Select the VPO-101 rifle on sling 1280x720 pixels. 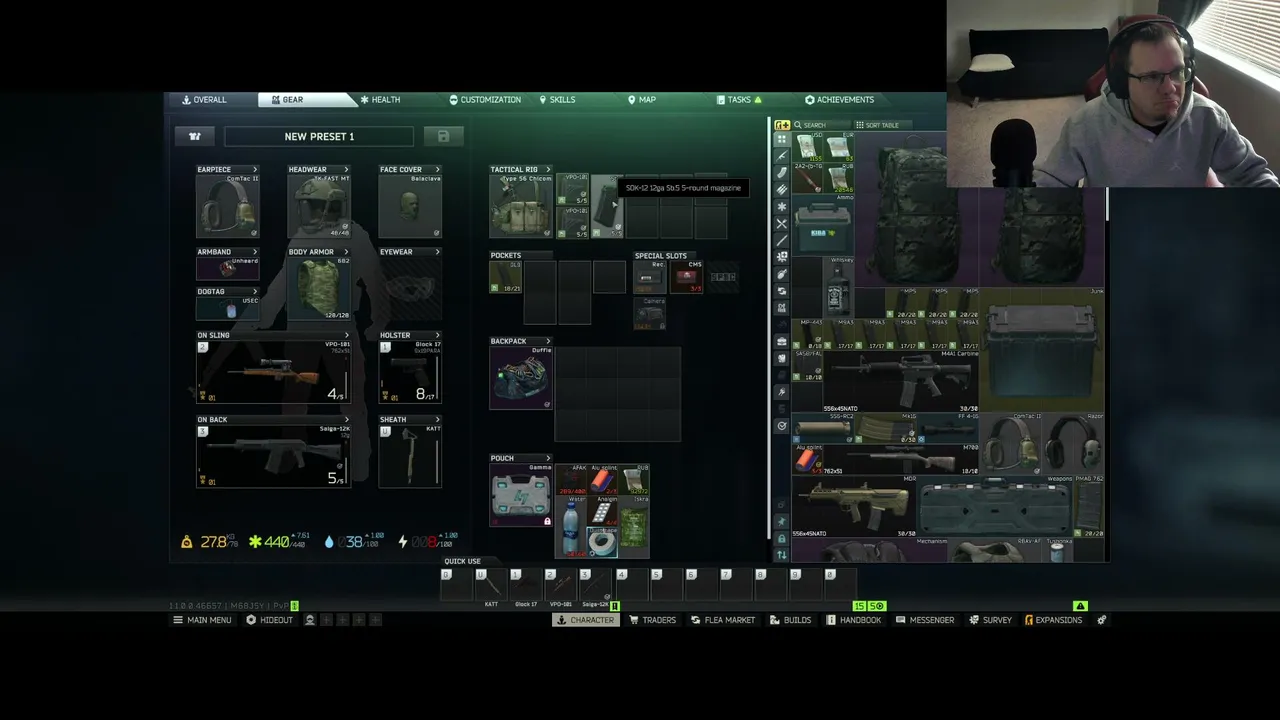pos(274,372)
